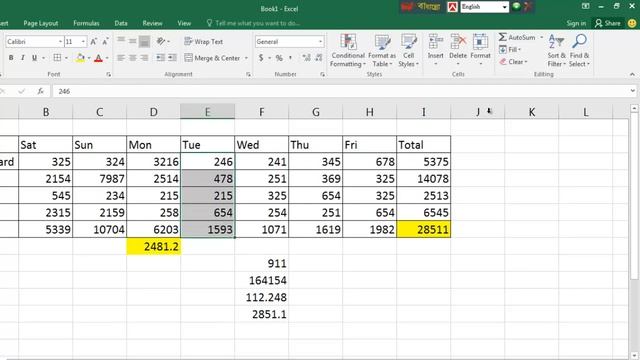The width and height of the screenshot is (640, 360).
Task: Click the Decrease Font Size icon
Action: [x=105, y=42]
